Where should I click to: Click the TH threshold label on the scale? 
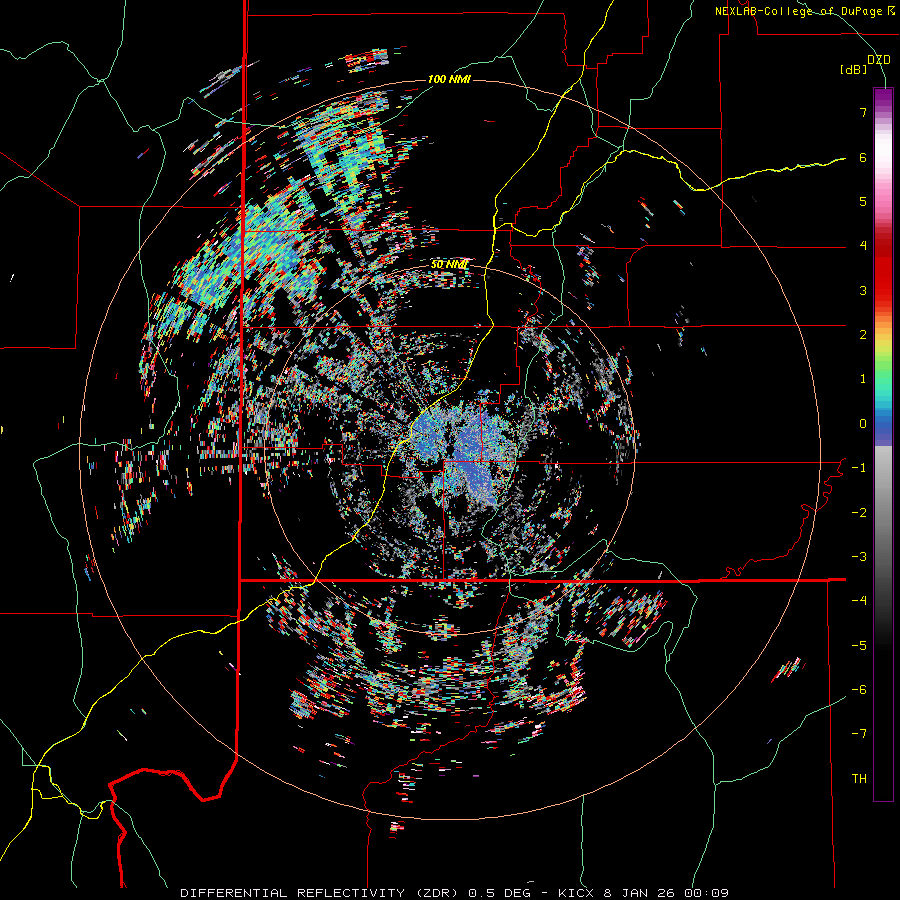pyautogui.click(x=859, y=779)
